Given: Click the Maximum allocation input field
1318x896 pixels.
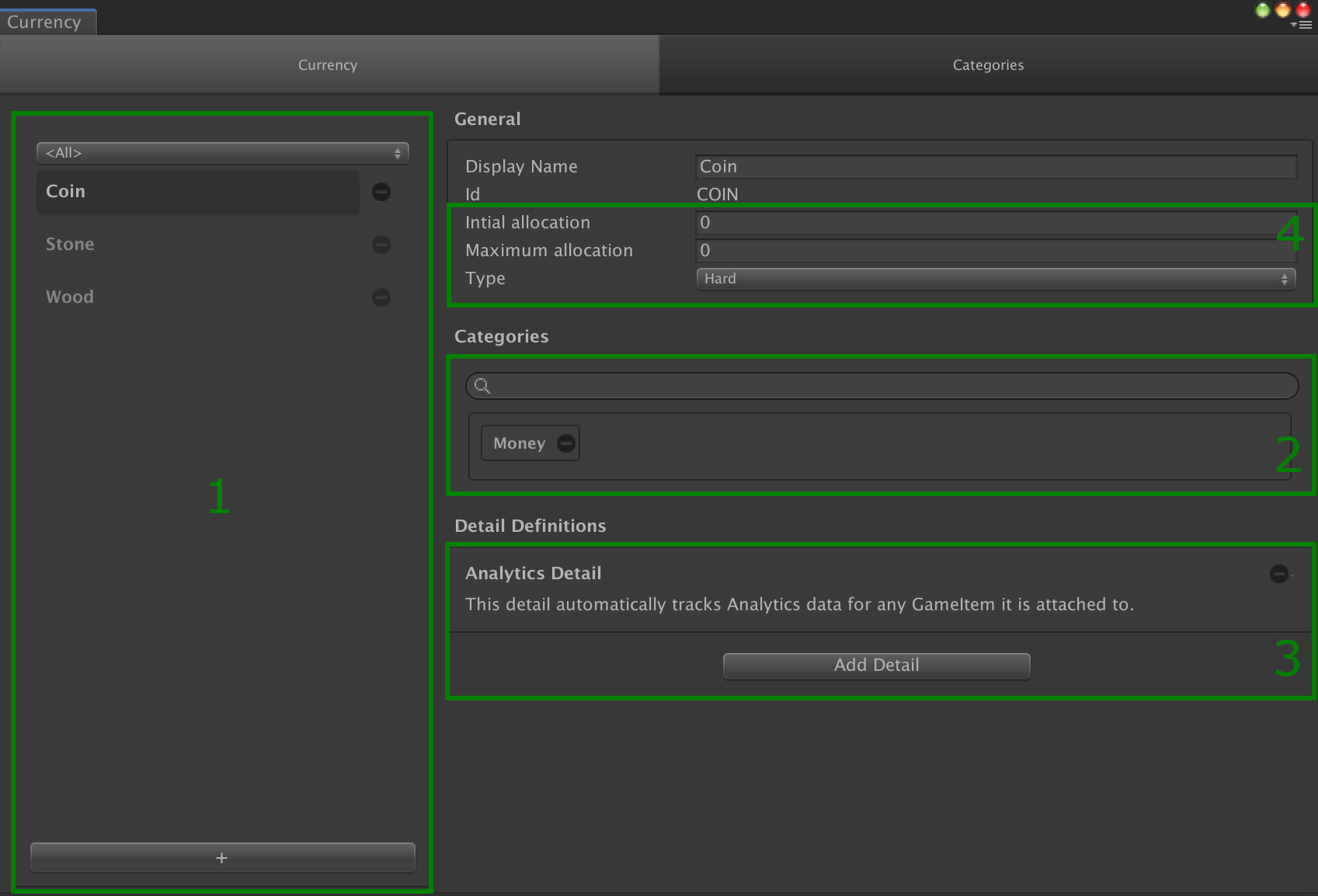Looking at the screenshot, I should (x=996, y=251).
